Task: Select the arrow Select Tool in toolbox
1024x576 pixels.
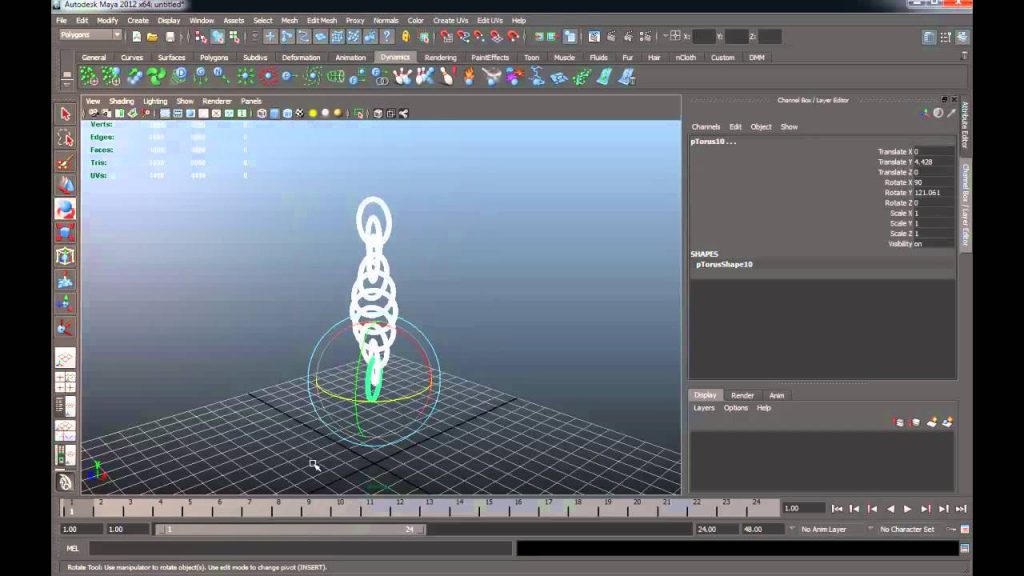Action: pyautogui.click(x=65, y=114)
